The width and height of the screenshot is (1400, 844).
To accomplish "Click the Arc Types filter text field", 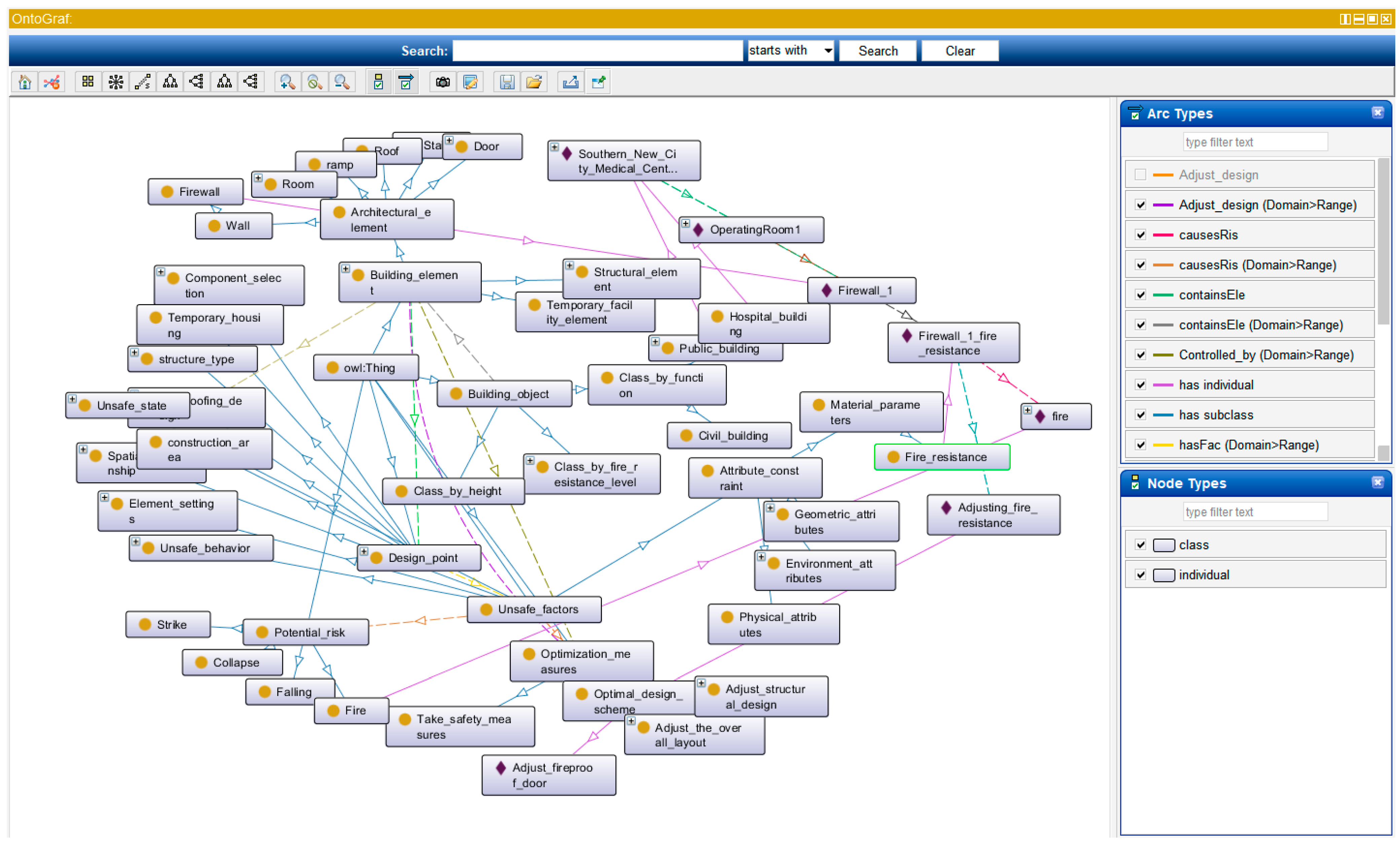I will tap(1255, 142).
